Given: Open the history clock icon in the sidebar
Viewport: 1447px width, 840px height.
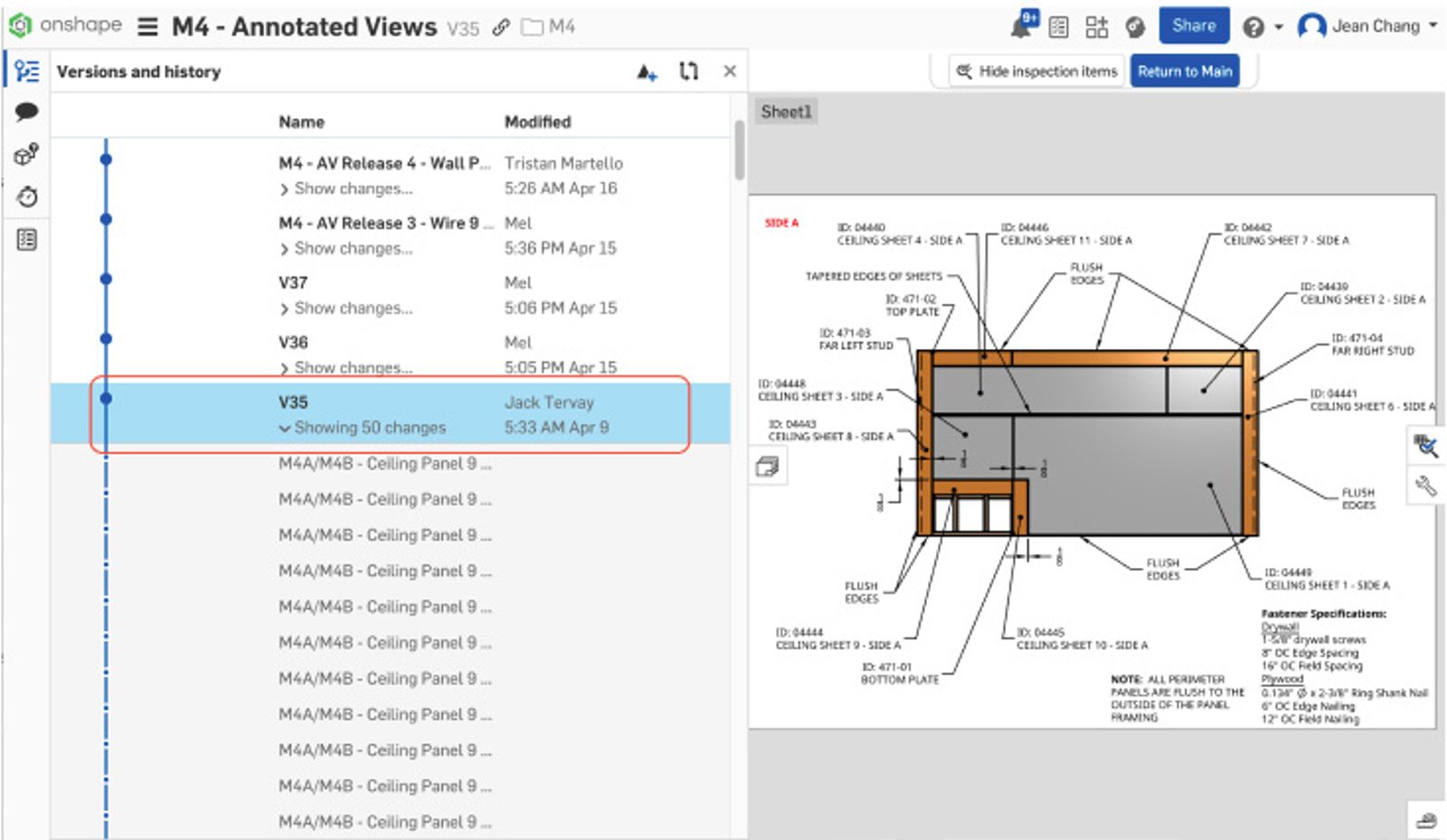Looking at the screenshot, I should pyautogui.click(x=26, y=196).
